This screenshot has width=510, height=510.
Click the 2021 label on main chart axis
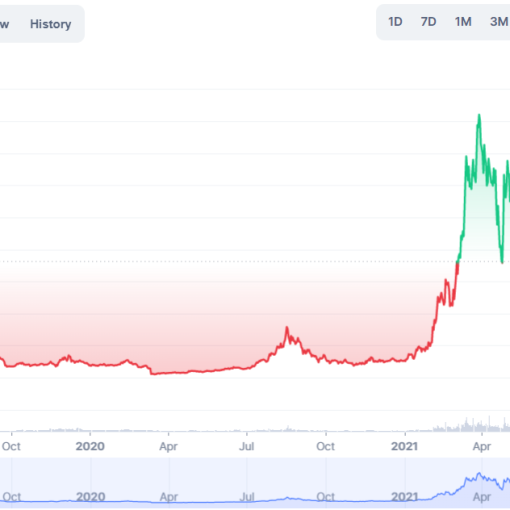coord(404,446)
